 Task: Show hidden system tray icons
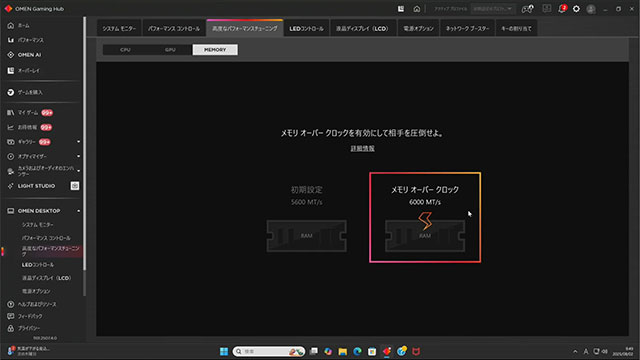[575, 351]
